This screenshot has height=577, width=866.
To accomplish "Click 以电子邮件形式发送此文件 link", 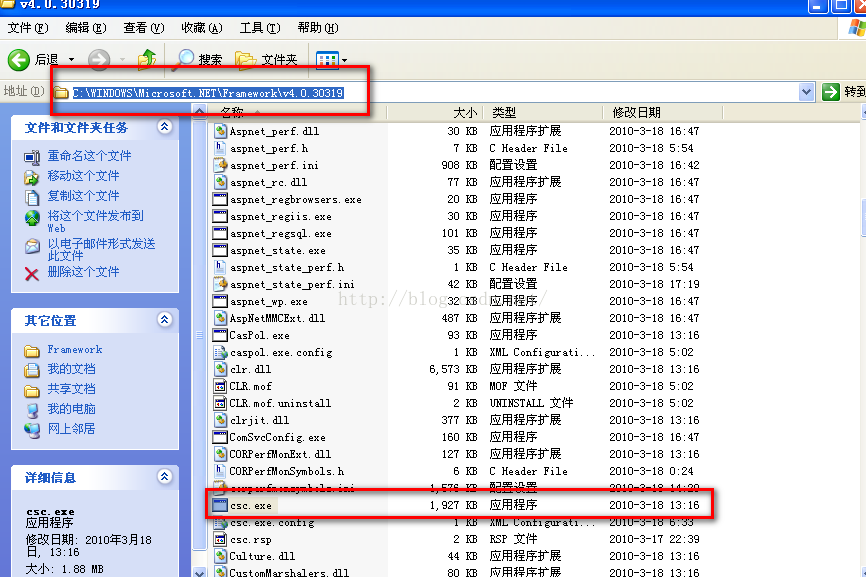I will 101,249.
